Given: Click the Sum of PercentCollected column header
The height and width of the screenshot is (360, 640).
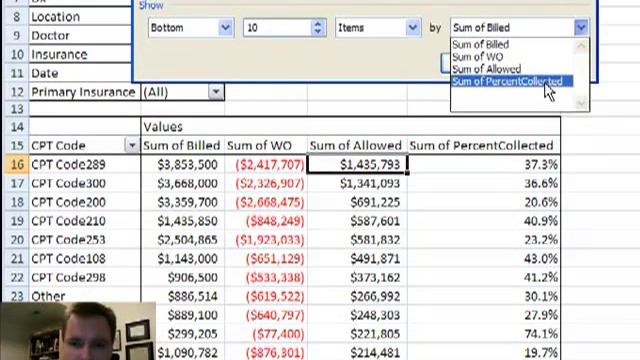Looking at the screenshot, I should tap(484, 145).
